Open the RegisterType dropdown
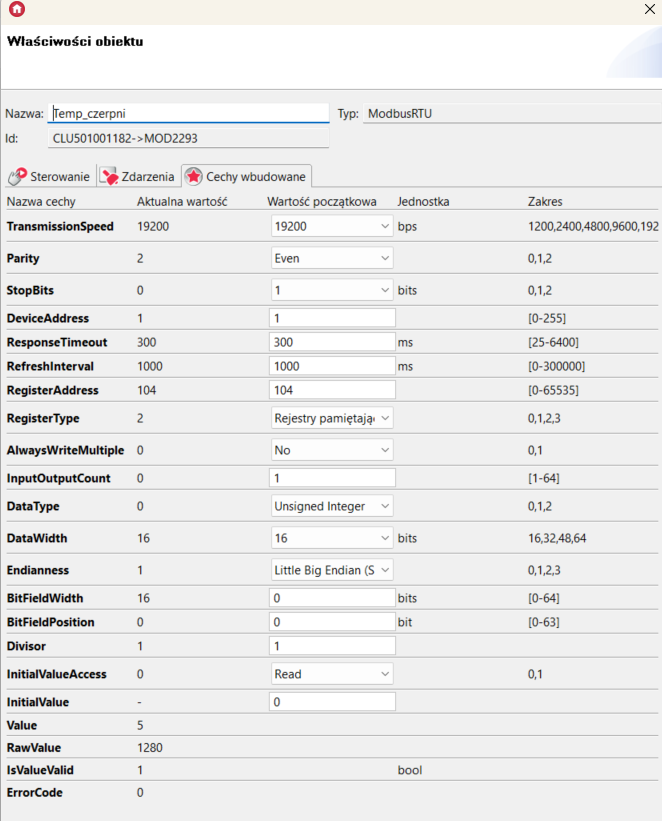 pos(331,418)
